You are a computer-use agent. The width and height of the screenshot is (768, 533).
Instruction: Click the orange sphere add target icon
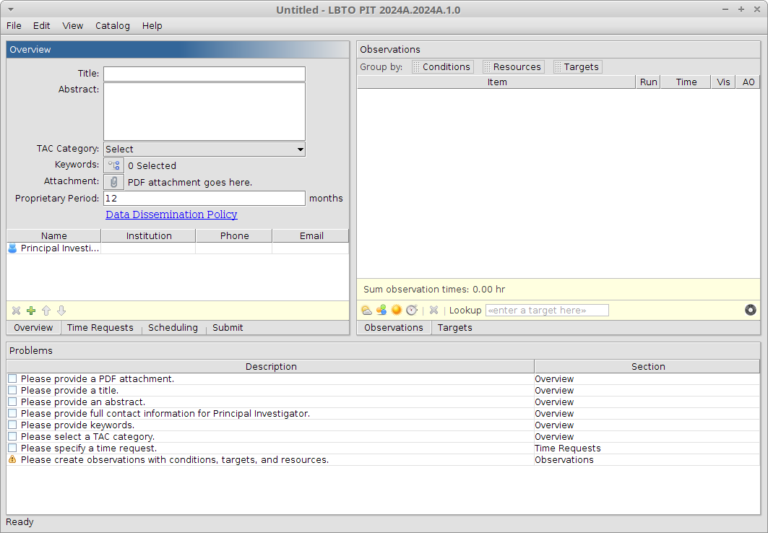tap(396, 310)
